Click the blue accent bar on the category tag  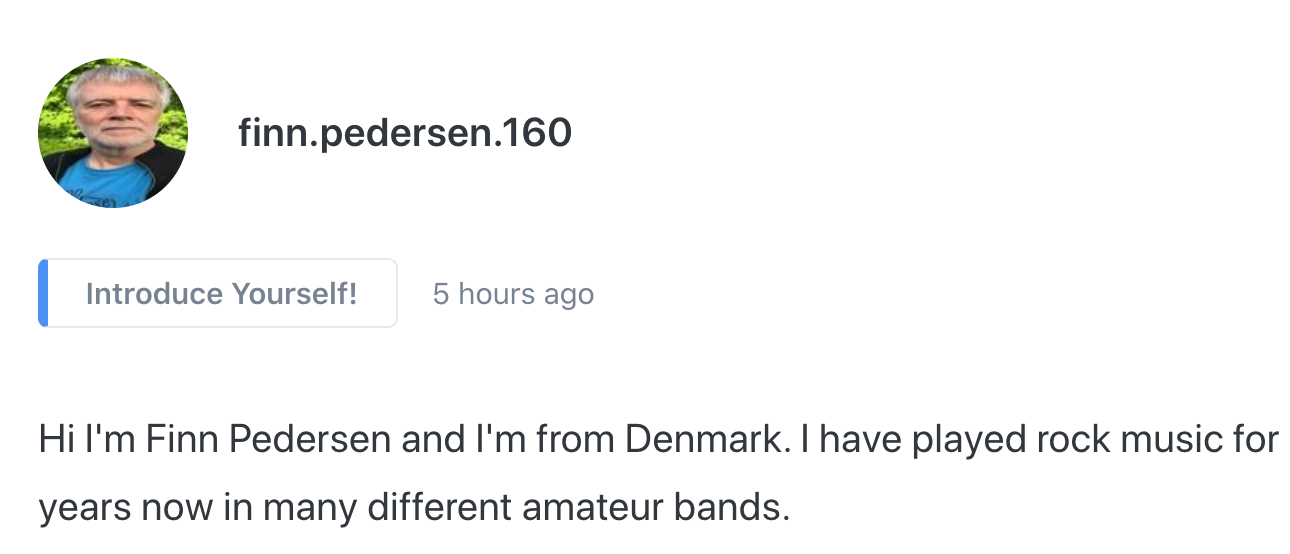point(43,293)
